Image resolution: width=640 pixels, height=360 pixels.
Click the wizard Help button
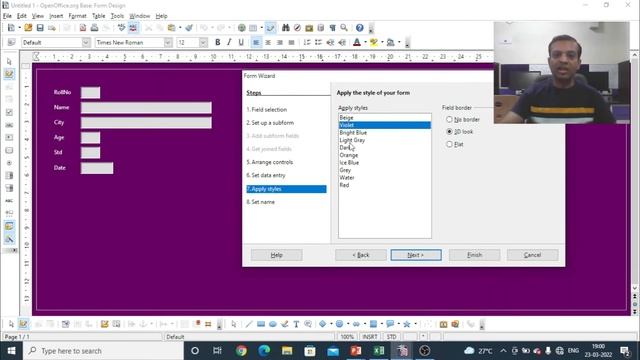276,255
